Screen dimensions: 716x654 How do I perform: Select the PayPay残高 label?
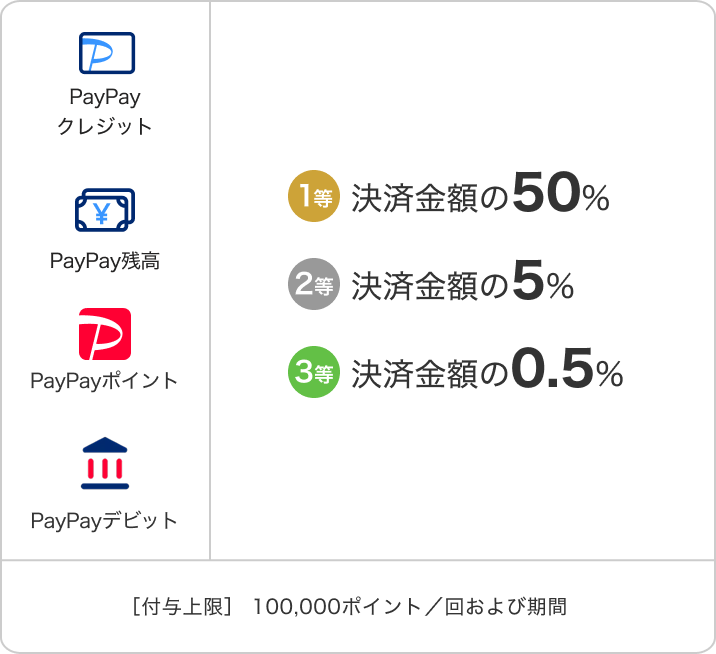(105, 261)
